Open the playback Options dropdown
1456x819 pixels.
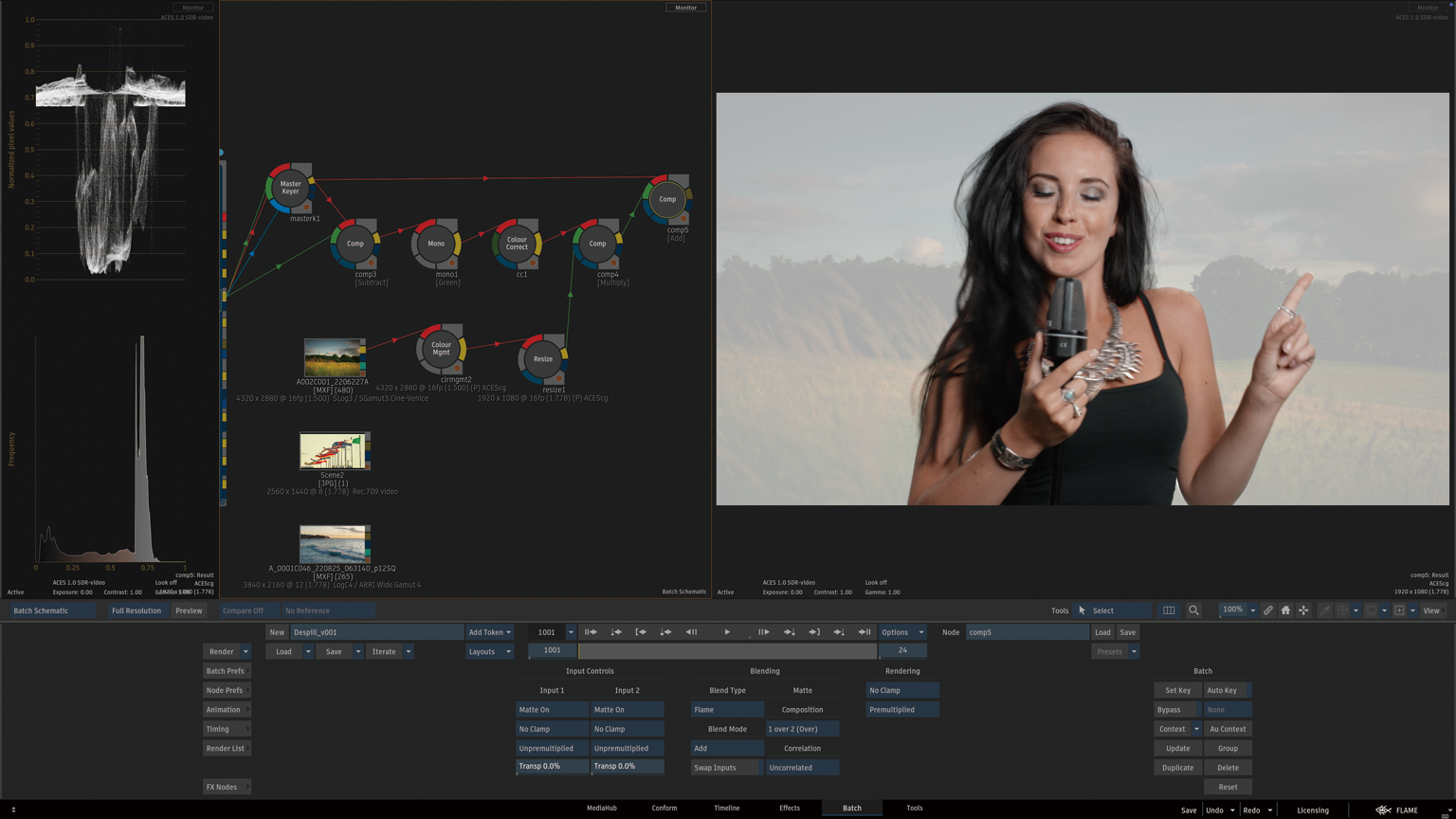coord(902,632)
